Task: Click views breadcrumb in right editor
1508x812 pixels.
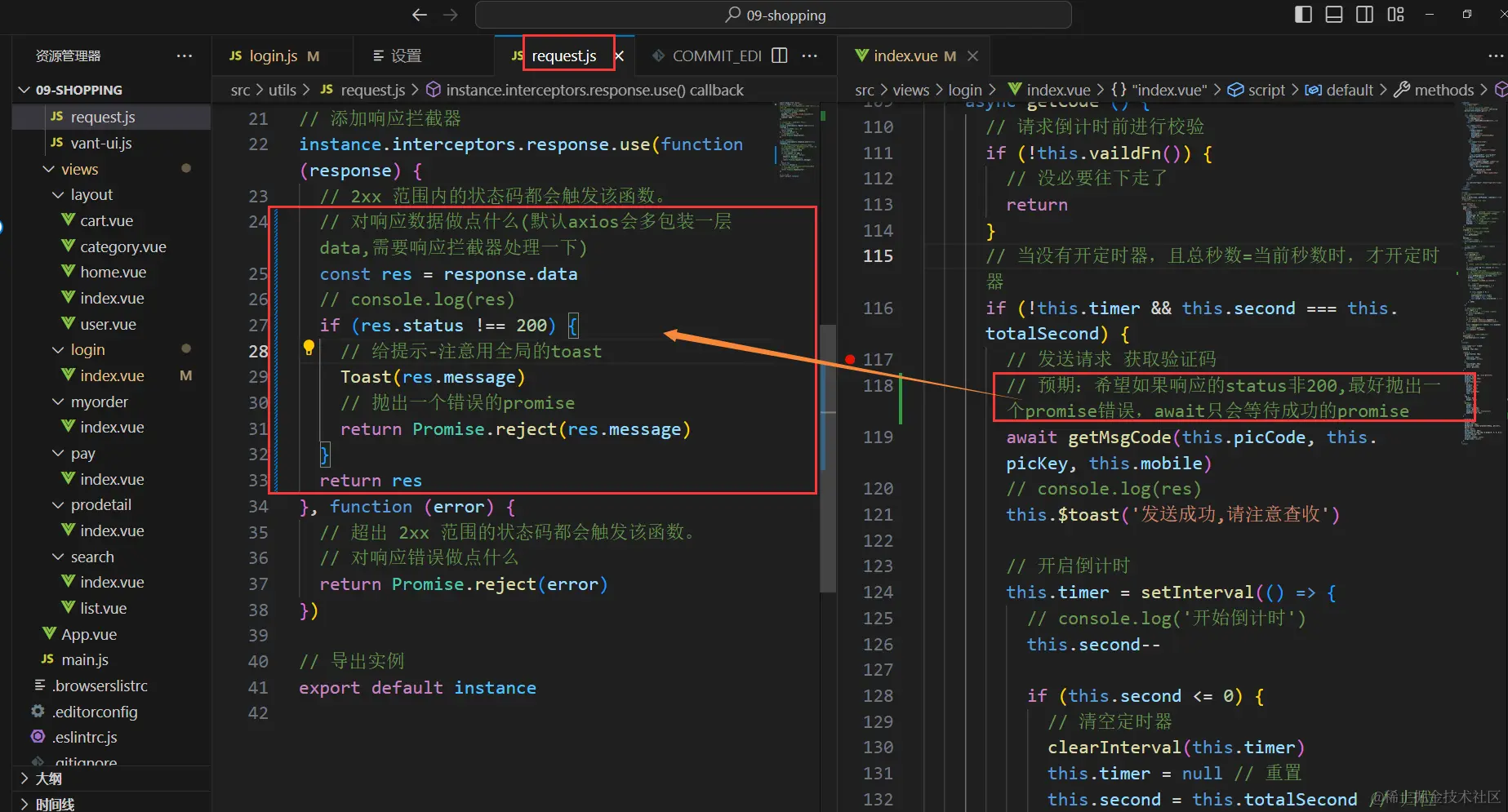Action: (911, 90)
